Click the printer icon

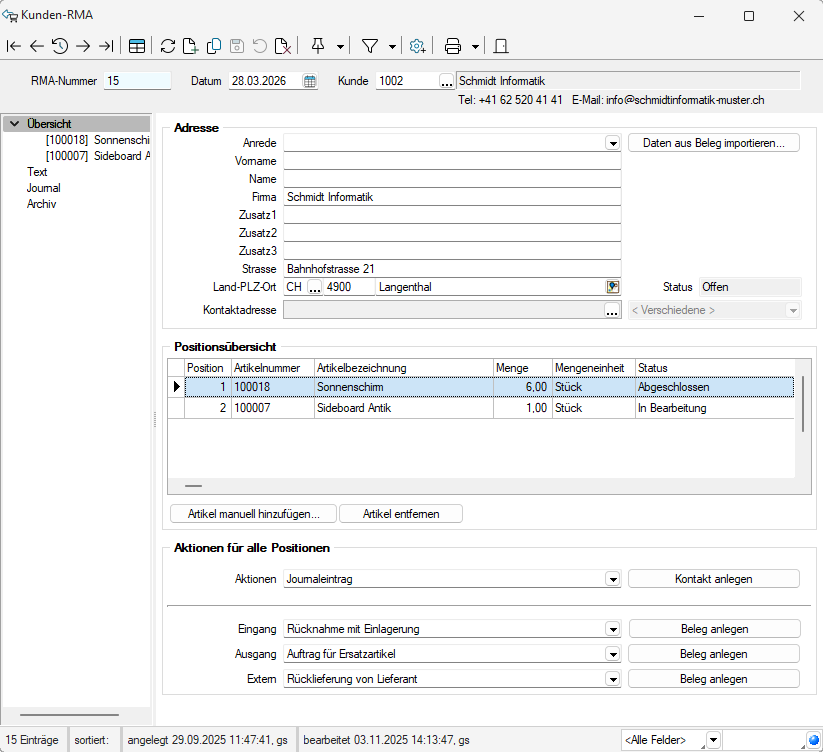tap(453, 46)
